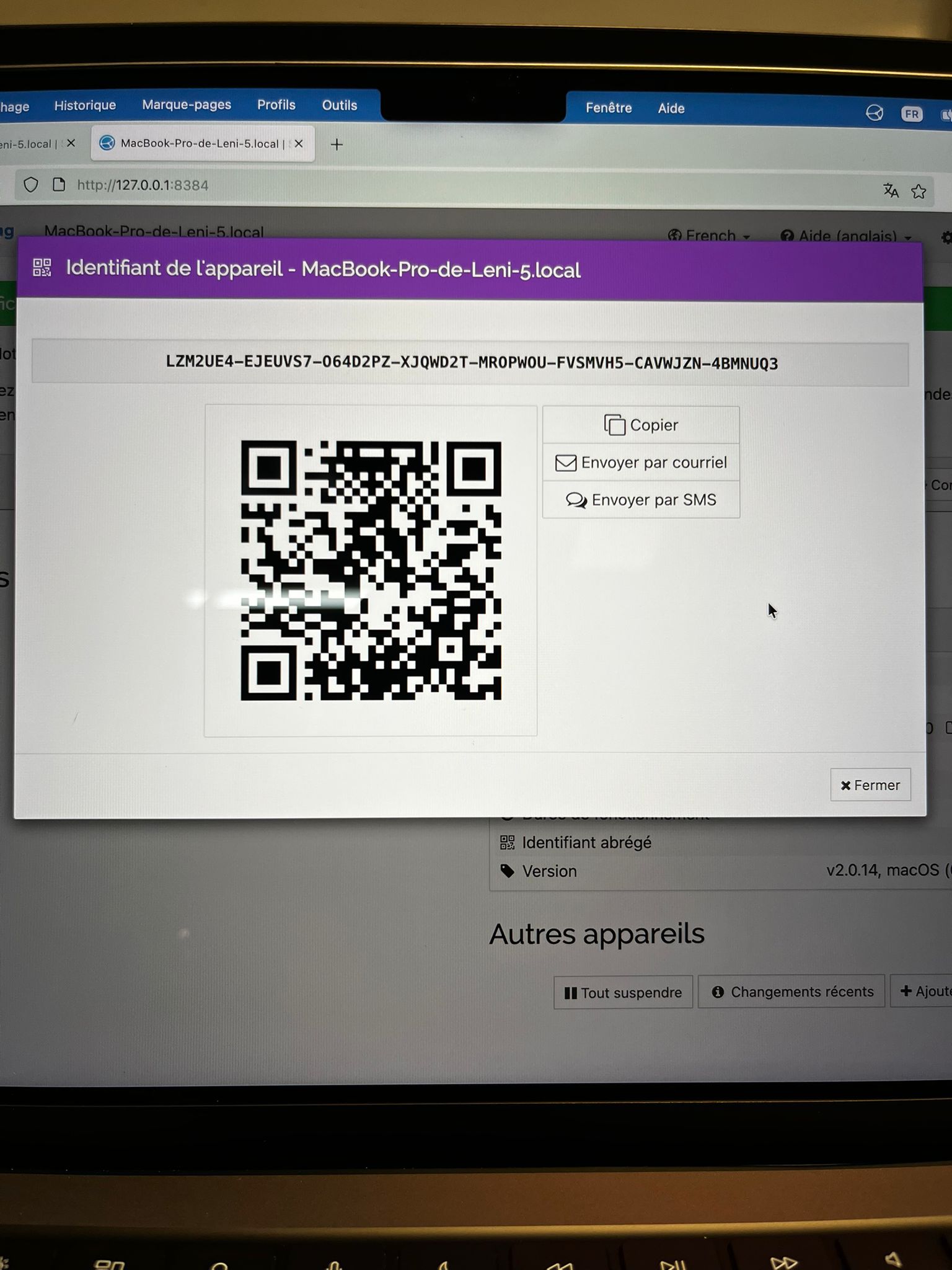Open the Marque-pages menu
The height and width of the screenshot is (1270, 952).
point(187,105)
